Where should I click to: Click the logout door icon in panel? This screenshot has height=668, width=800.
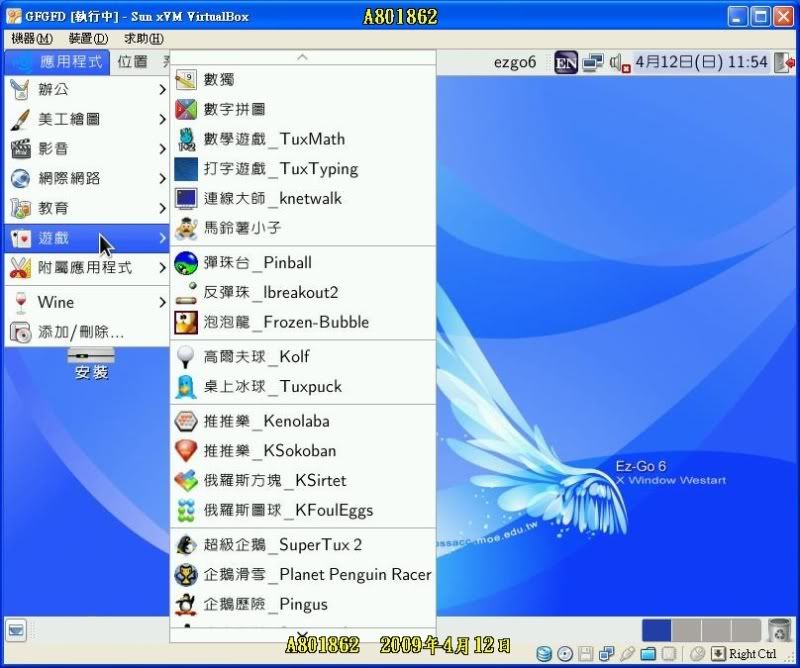[x=785, y=63]
